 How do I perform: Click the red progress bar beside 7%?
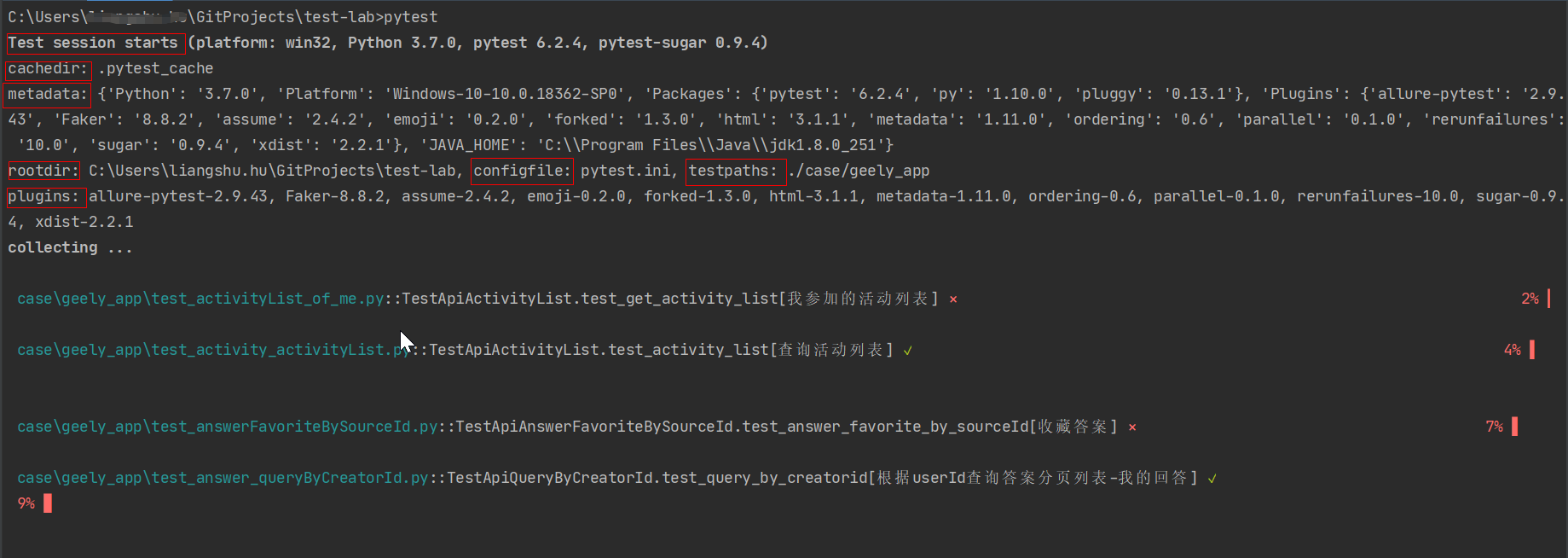[1514, 427]
